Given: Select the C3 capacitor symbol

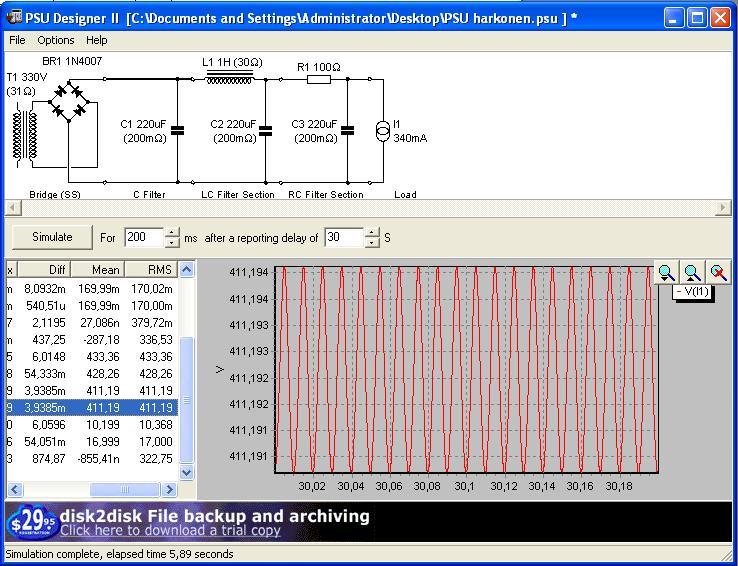Looking at the screenshot, I should click(347, 130).
